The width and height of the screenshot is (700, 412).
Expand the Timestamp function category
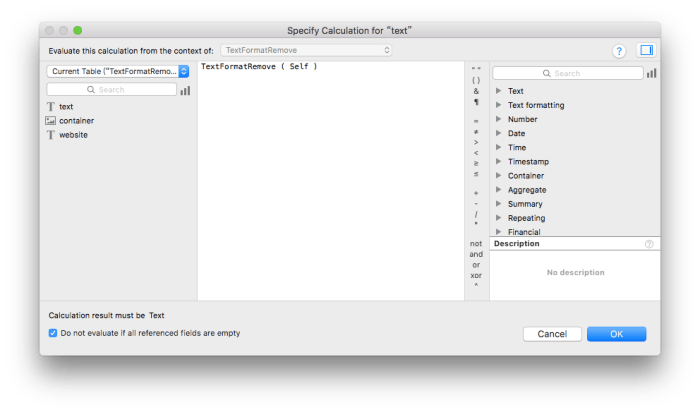[497, 161]
